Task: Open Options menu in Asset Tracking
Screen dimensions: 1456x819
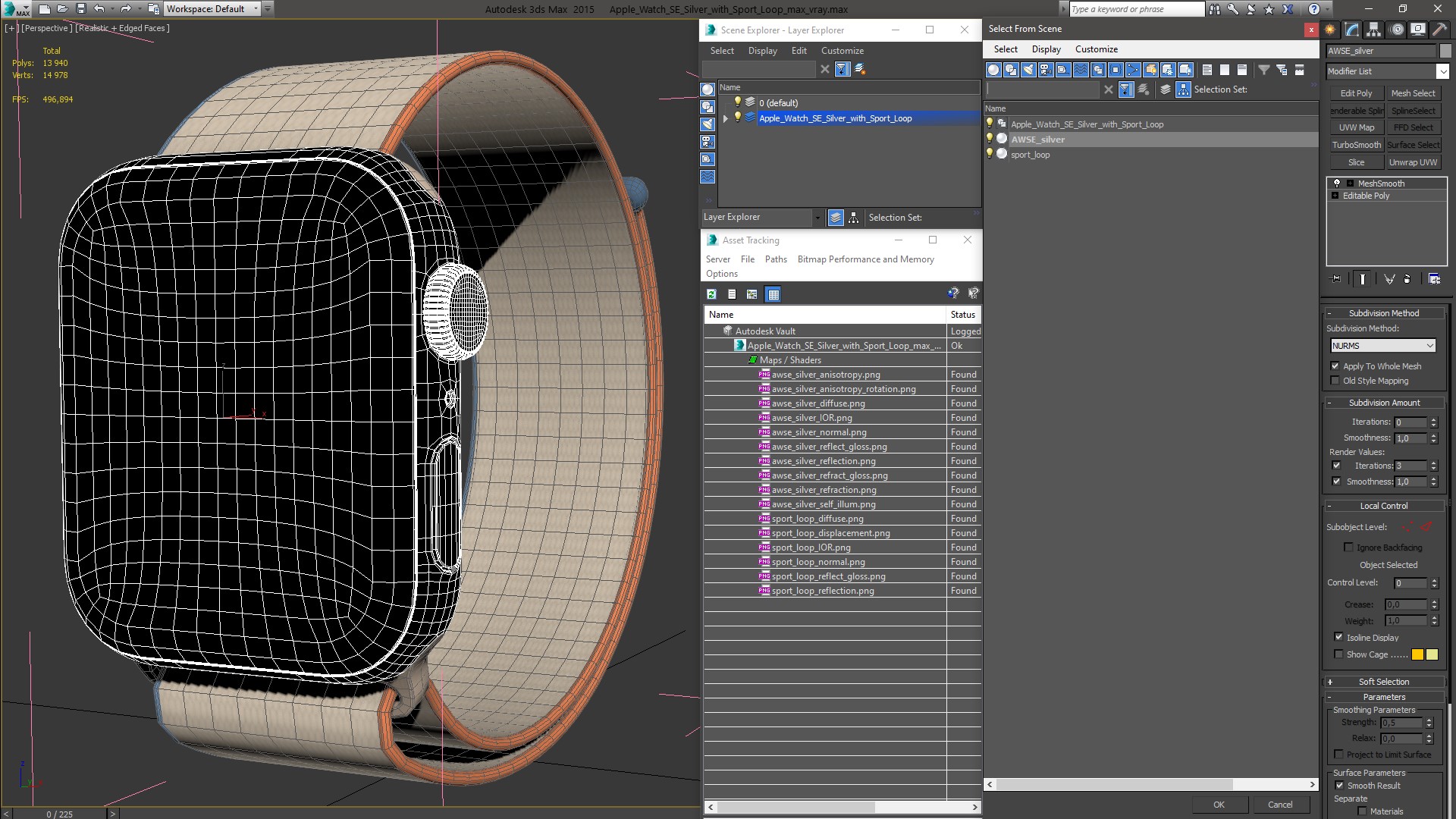Action: 721,274
